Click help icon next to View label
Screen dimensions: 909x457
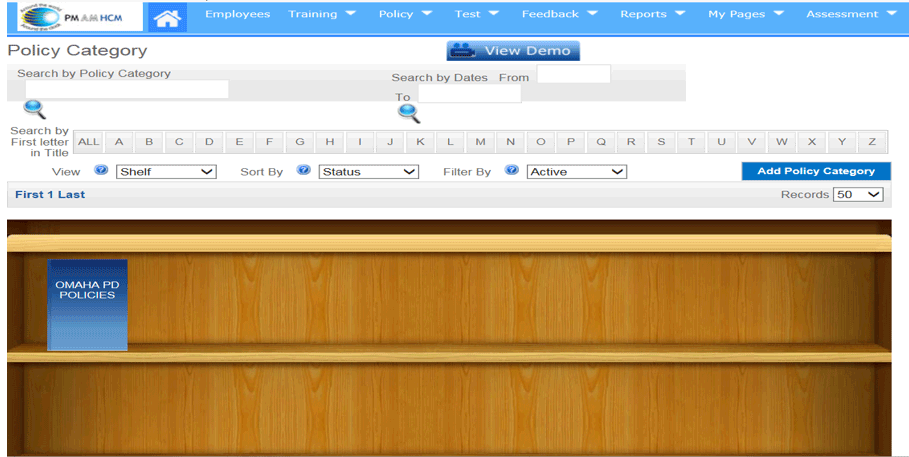(101, 171)
